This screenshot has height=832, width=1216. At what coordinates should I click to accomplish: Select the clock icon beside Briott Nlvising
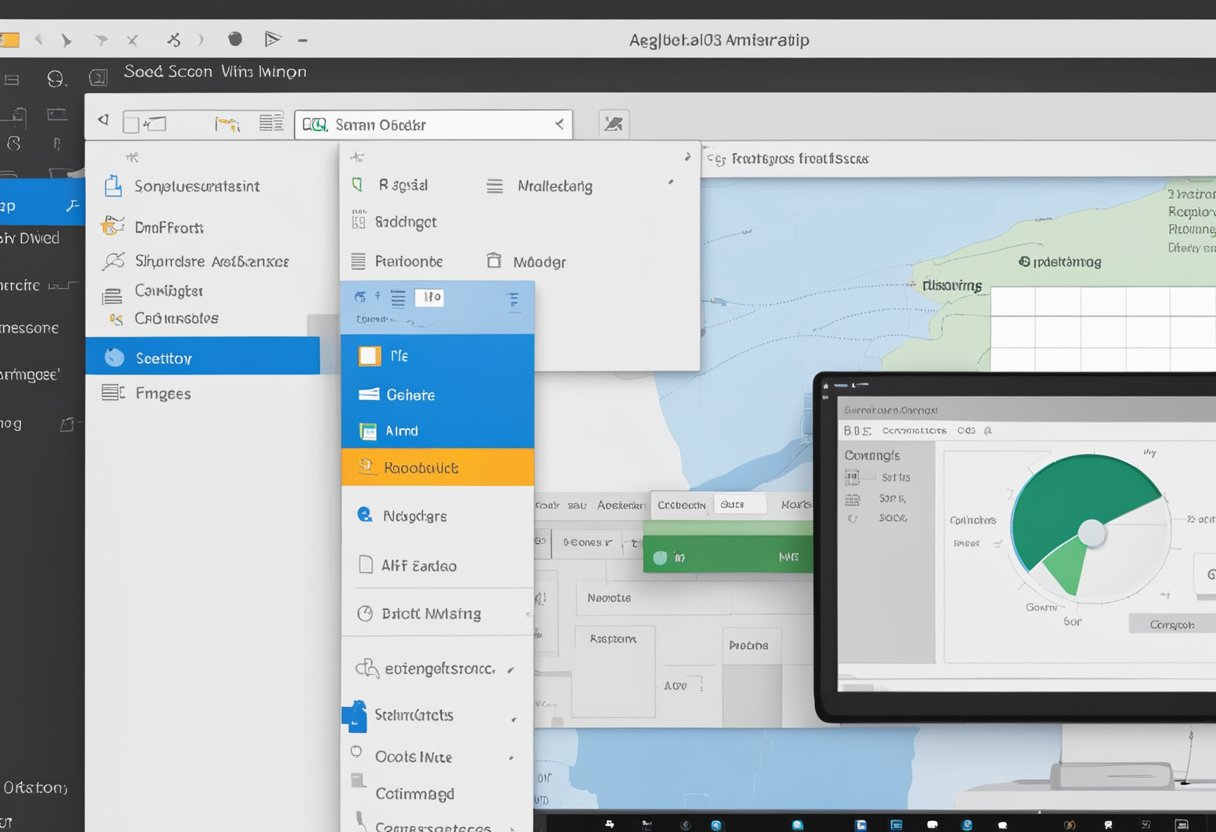tap(365, 611)
